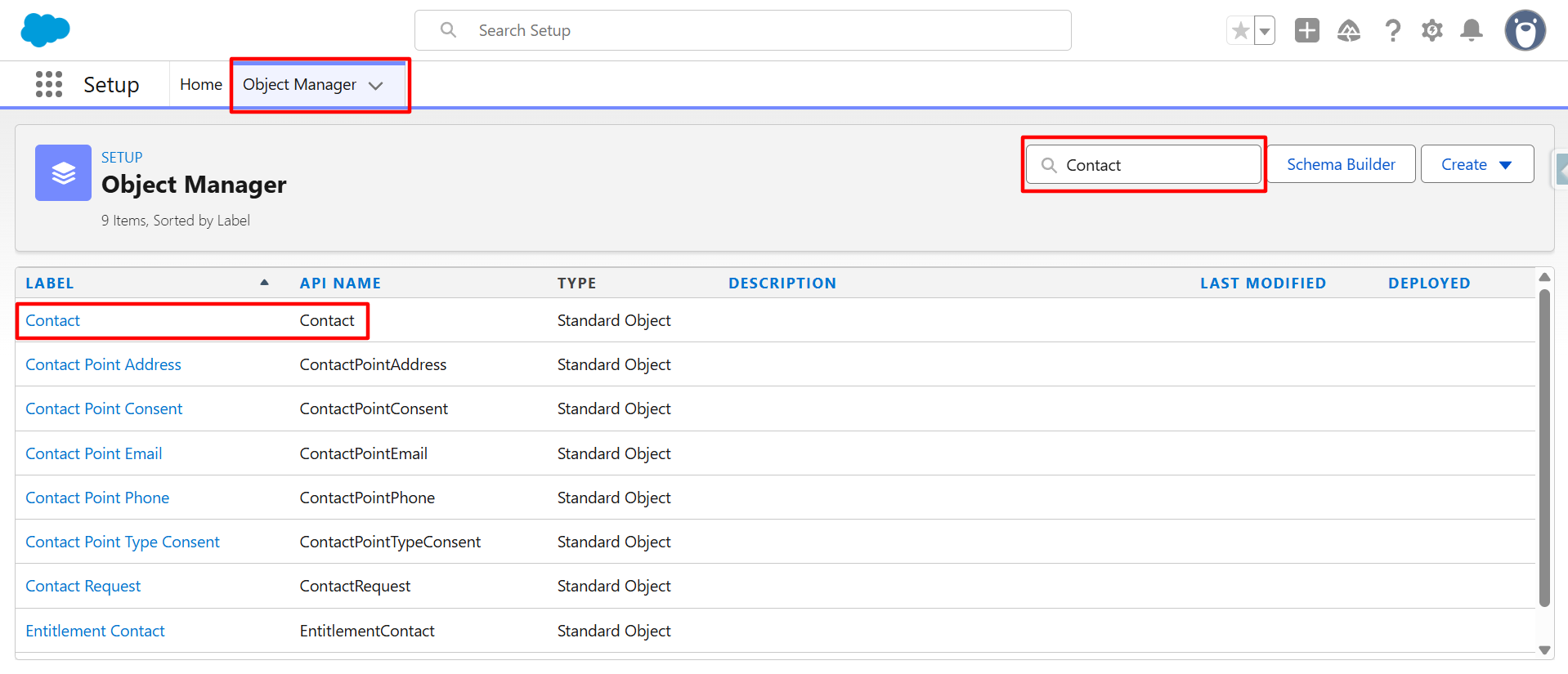Expand the Object Manager tab chevron
This screenshot has width=1568, height=674.
pyautogui.click(x=376, y=86)
